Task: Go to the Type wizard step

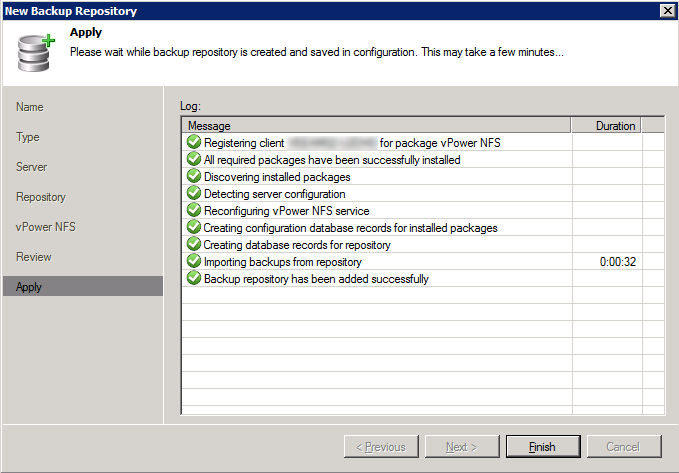Action: point(28,137)
